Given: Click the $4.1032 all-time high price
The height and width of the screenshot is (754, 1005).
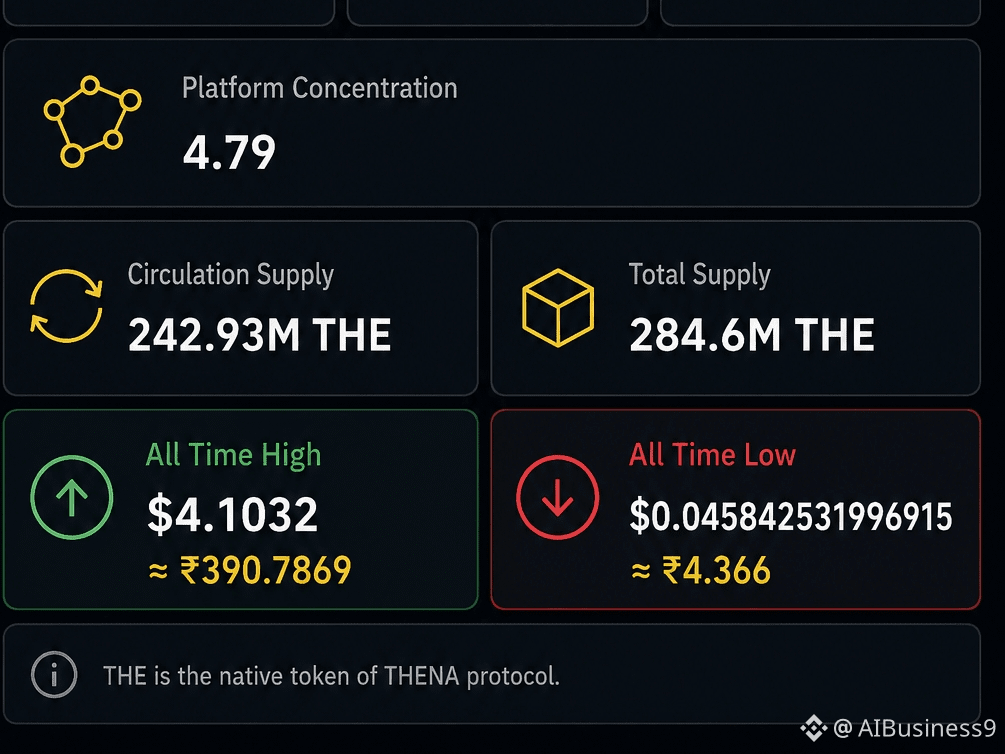Looking at the screenshot, I should [233, 514].
